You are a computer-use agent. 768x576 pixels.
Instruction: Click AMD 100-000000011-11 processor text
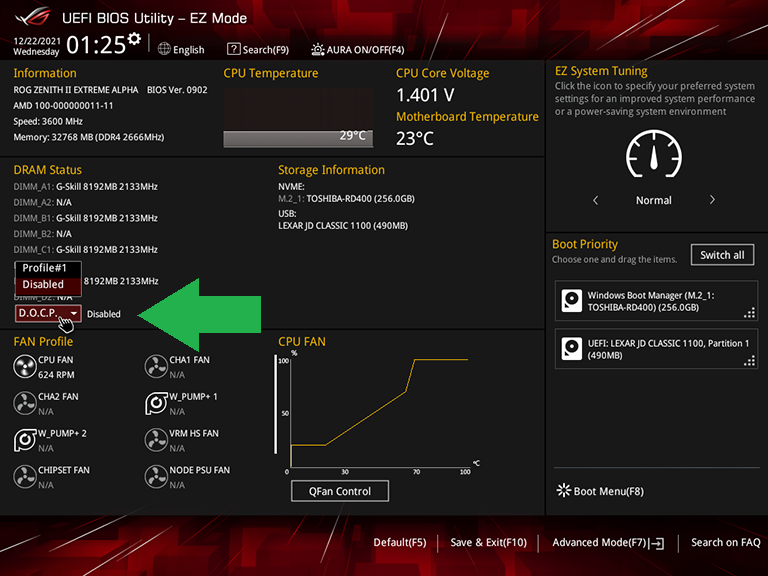[63, 105]
